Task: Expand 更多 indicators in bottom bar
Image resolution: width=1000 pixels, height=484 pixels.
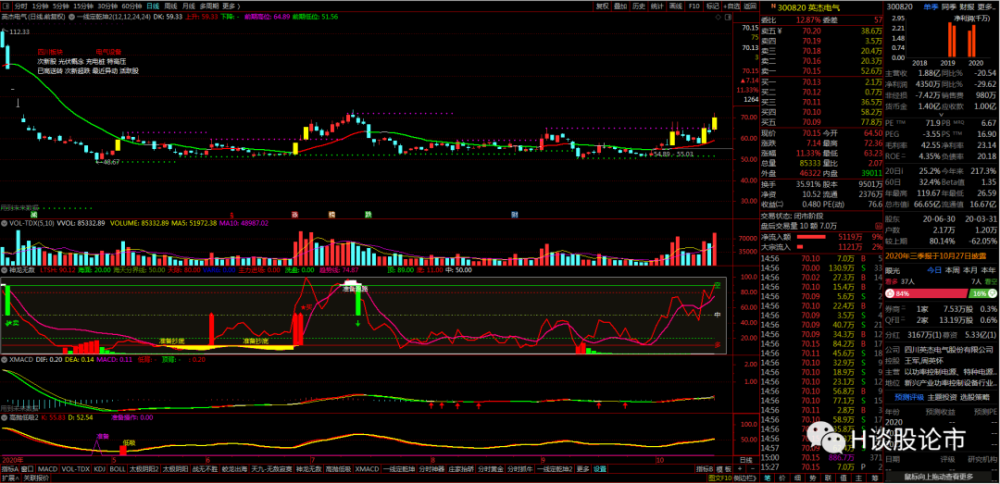Action: pos(584,469)
